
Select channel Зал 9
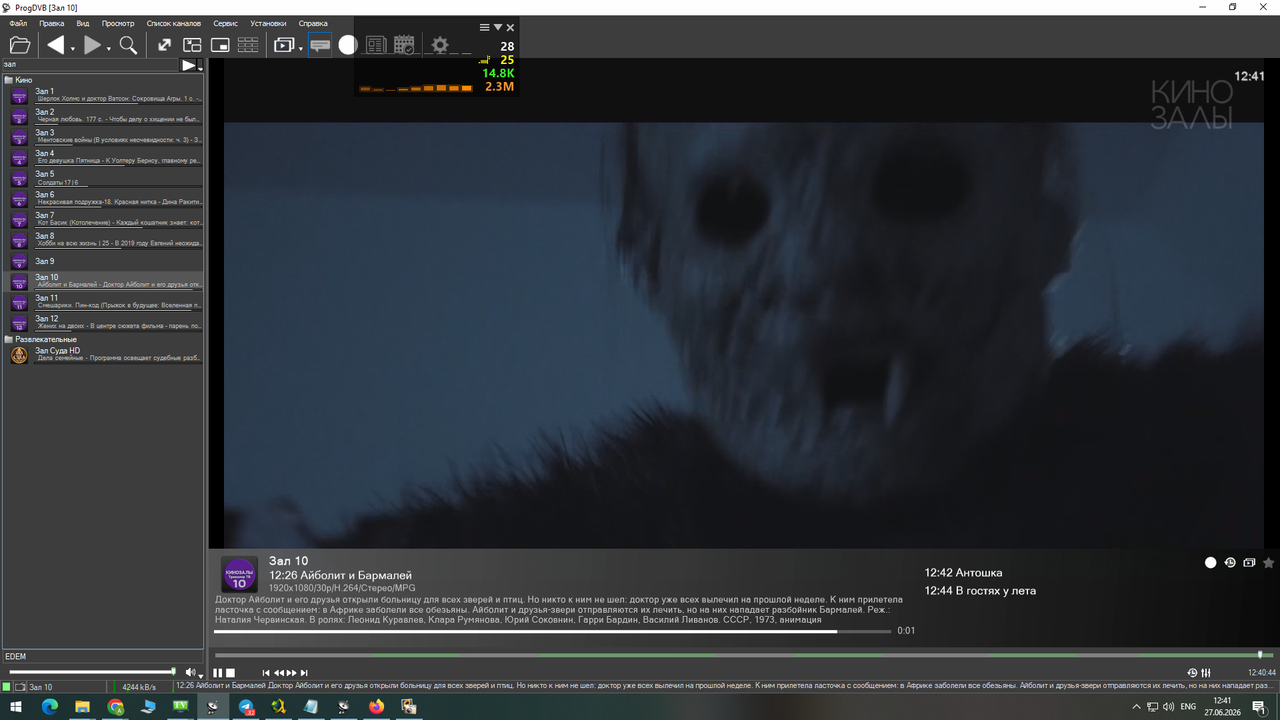pyautogui.click(x=105, y=261)
